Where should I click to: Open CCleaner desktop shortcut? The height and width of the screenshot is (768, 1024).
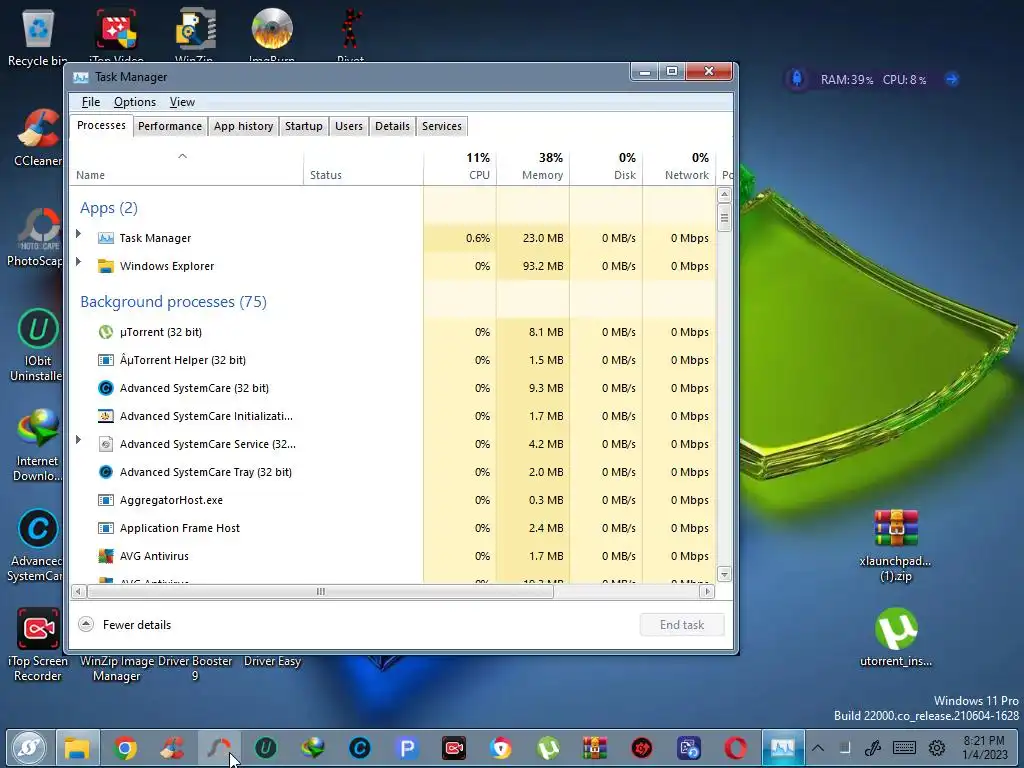(x=38, y=137)
